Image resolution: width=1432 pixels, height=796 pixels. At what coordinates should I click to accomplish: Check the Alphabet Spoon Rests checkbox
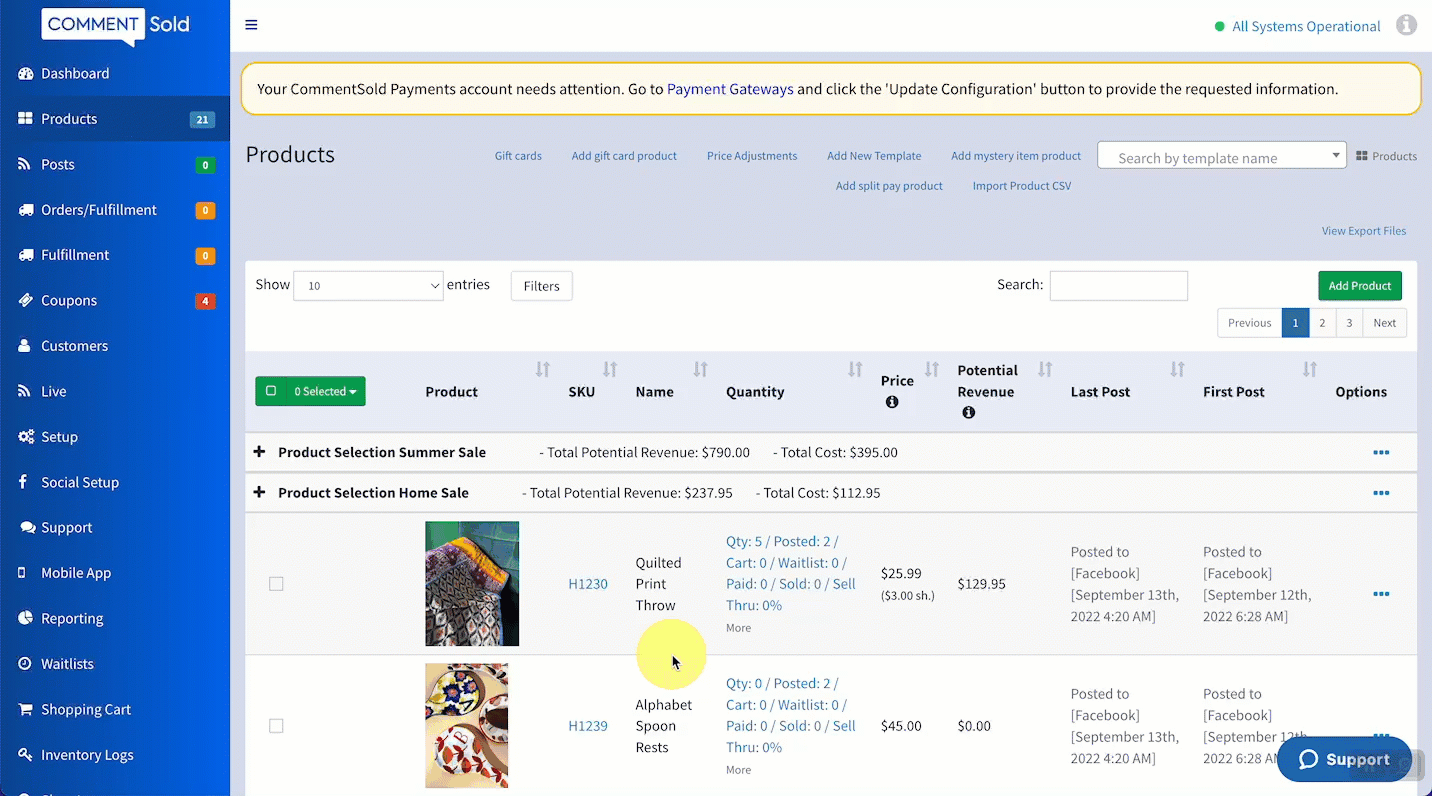[276, 726]
